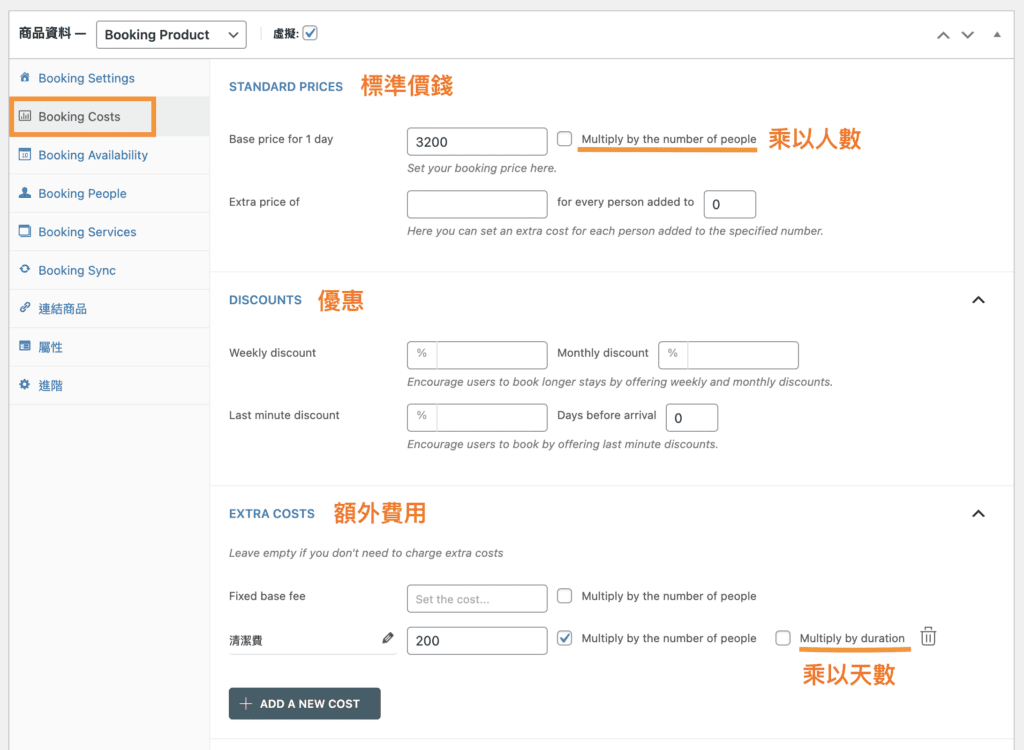Click the Base price for 1 day input field
Viewport: 1024px width, 750px height.
(x=477, y=141)
